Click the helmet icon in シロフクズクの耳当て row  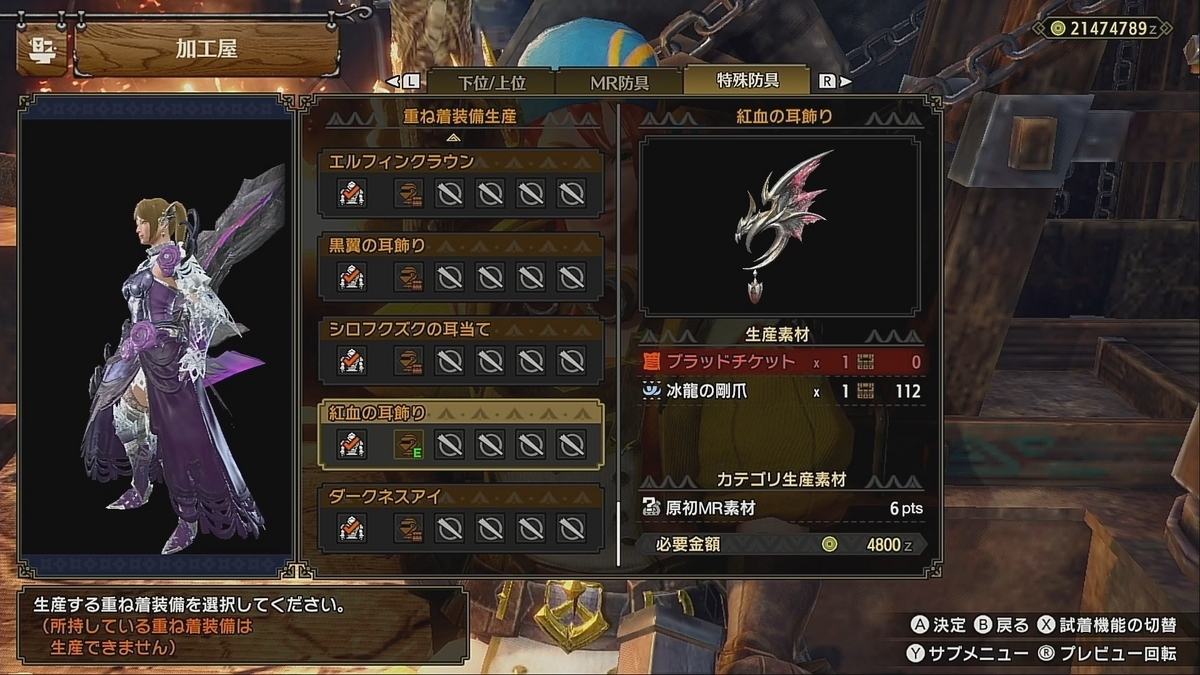click(x=407, y=359)
